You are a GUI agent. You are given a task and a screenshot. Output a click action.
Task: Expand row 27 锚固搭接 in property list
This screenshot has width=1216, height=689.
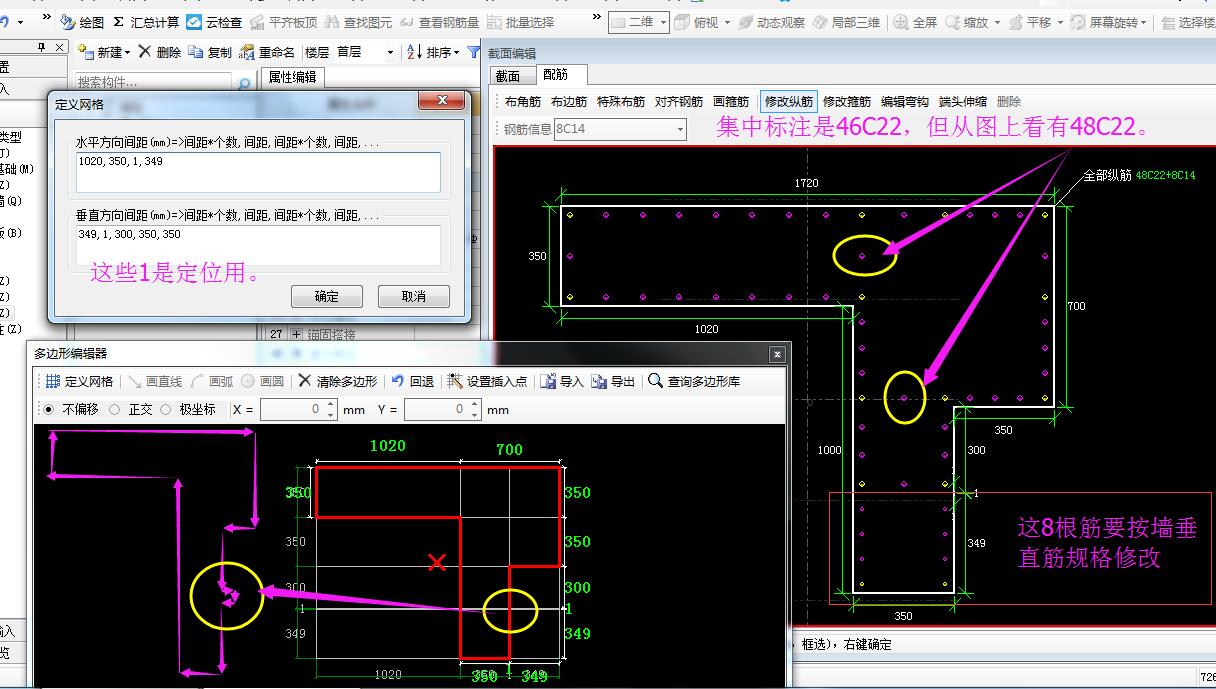tap(296, 334)
